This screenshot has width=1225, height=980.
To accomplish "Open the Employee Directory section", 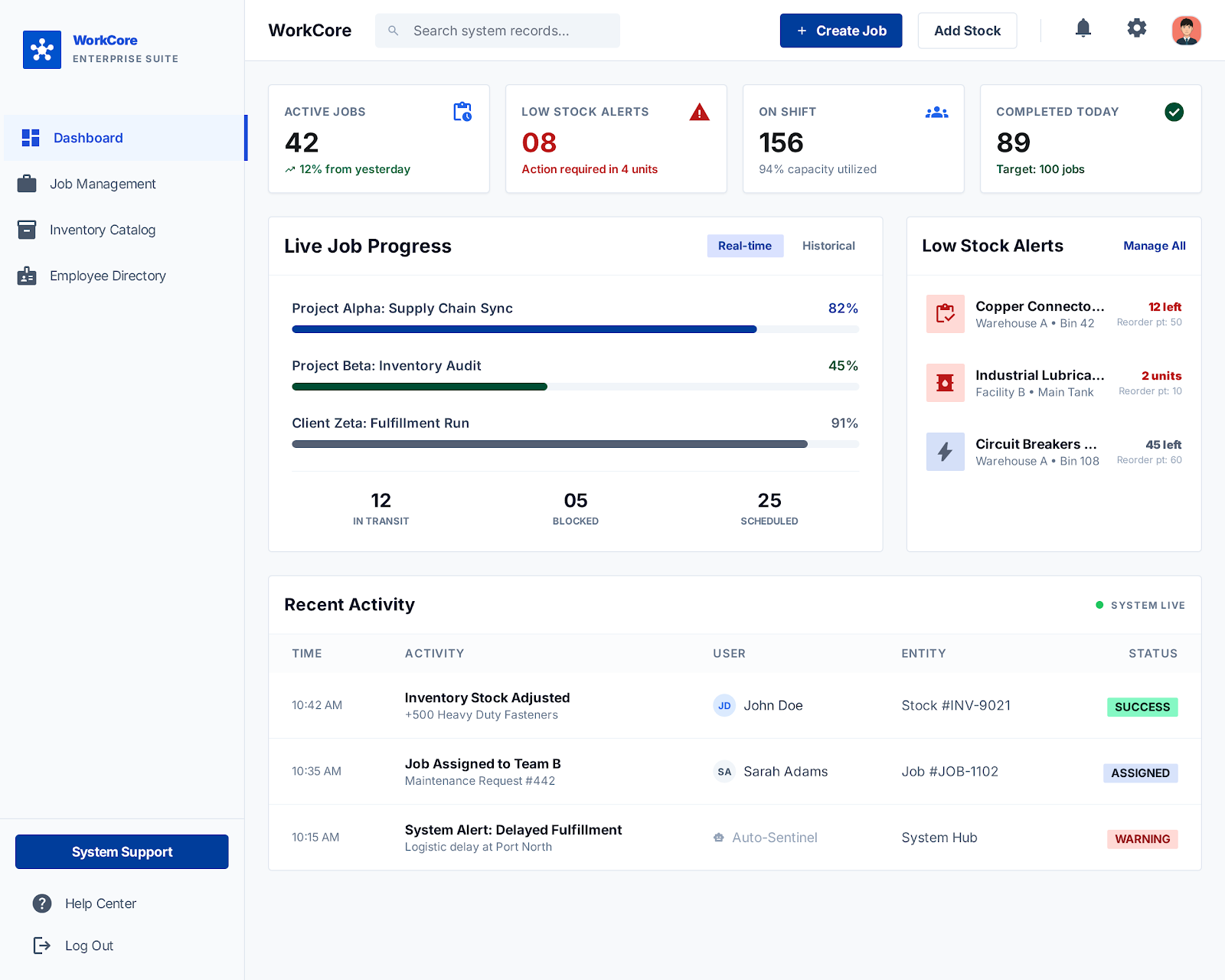I will click(107, 276).
